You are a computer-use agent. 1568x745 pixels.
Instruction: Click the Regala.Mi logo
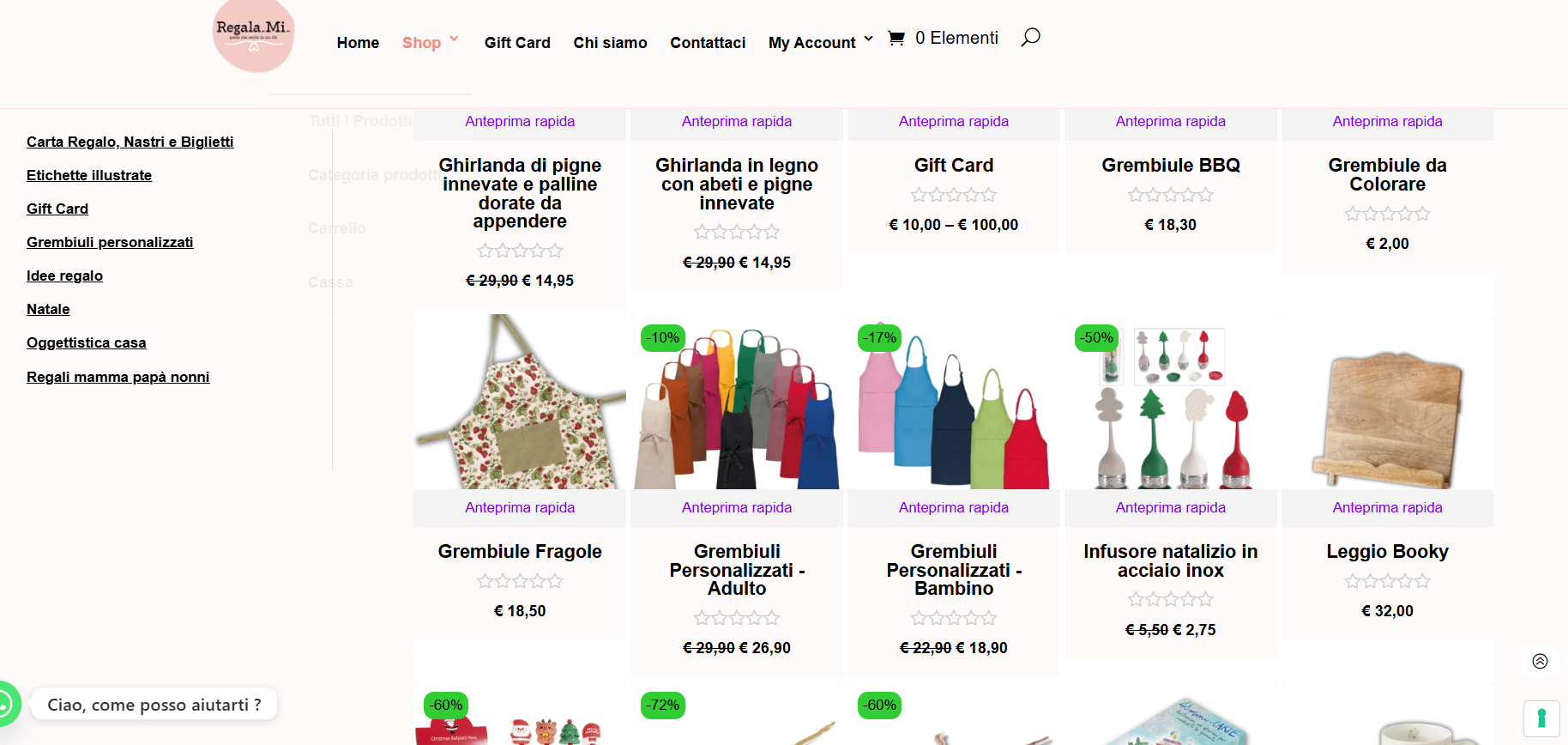coord(253,34)
